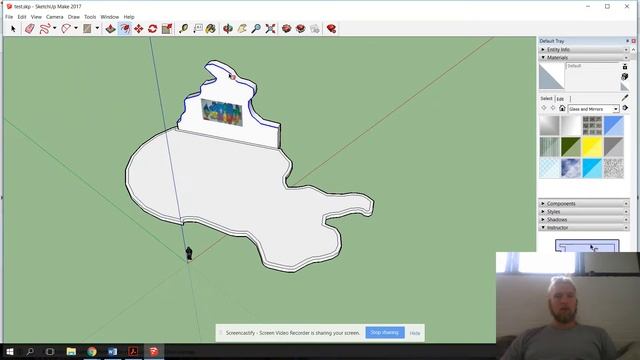Pick the Line drawing tool
This screenshot has width=640, height=360.
[x=44, y=29]
